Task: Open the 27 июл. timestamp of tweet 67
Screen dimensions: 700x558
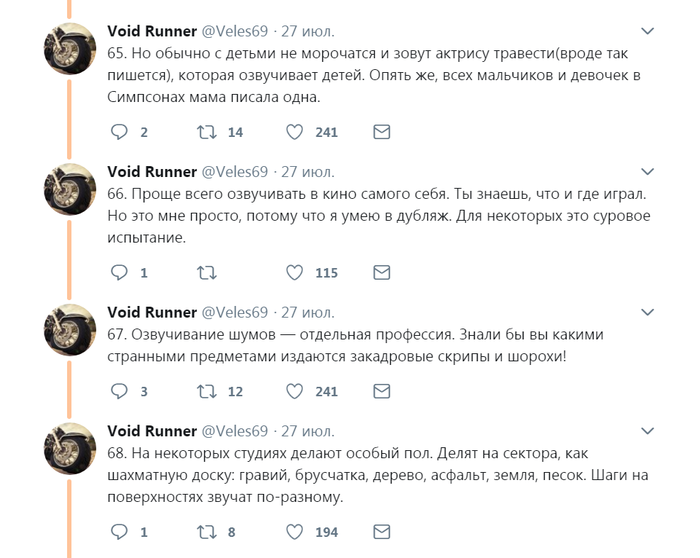Action: point(307,312)
